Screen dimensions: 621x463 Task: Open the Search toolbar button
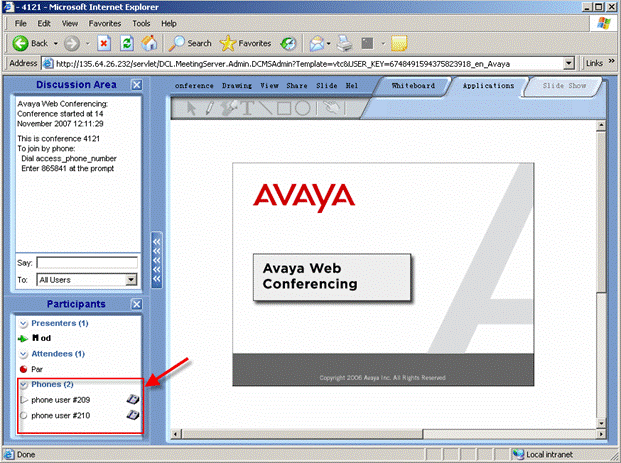point(190,43)
